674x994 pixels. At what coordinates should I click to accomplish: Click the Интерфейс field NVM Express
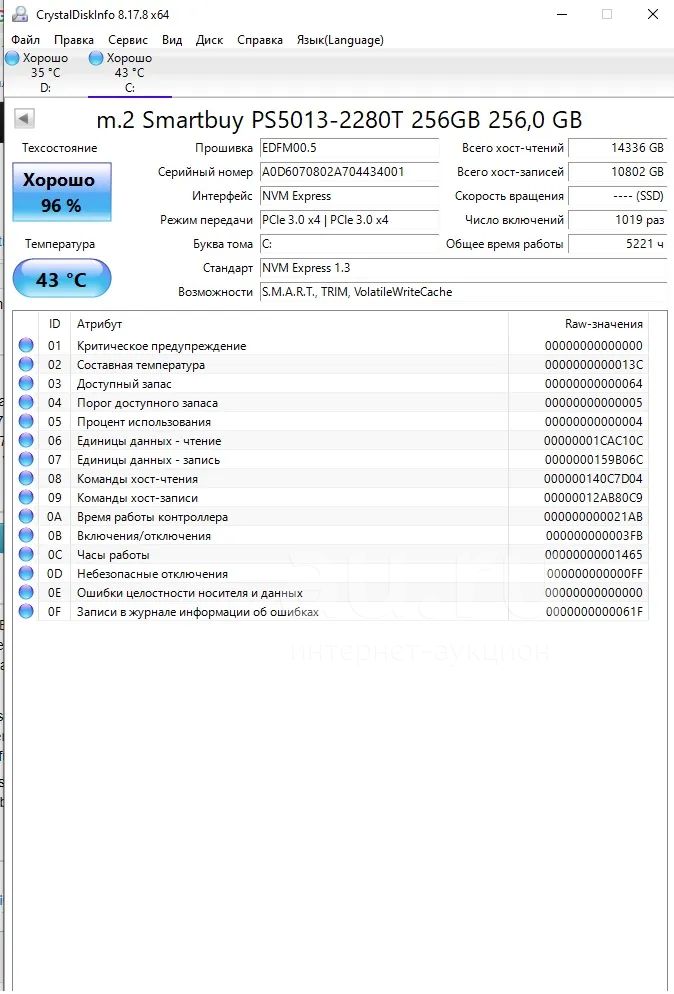pos(349,197)
